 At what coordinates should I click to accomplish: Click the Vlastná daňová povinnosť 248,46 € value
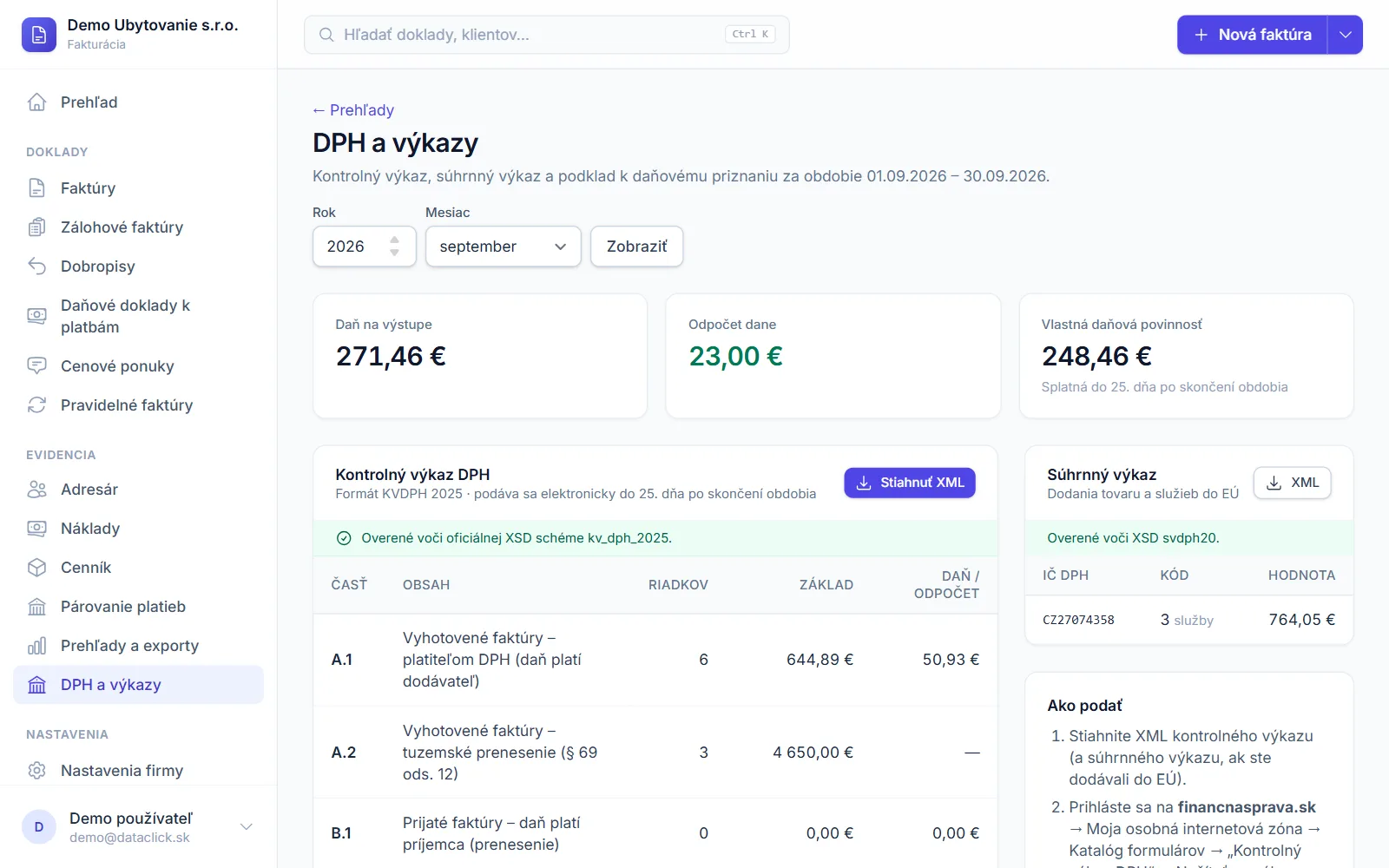[x=1096, y=356]
